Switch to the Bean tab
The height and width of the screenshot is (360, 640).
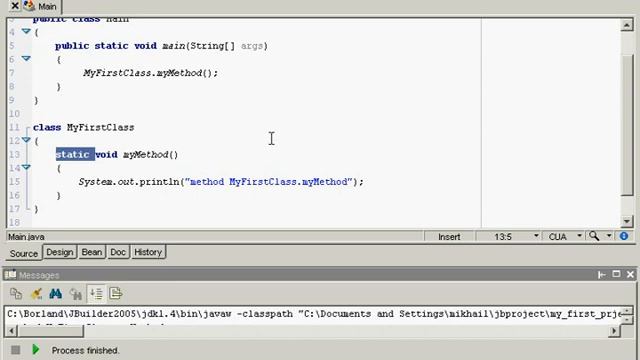coord(92,252)
